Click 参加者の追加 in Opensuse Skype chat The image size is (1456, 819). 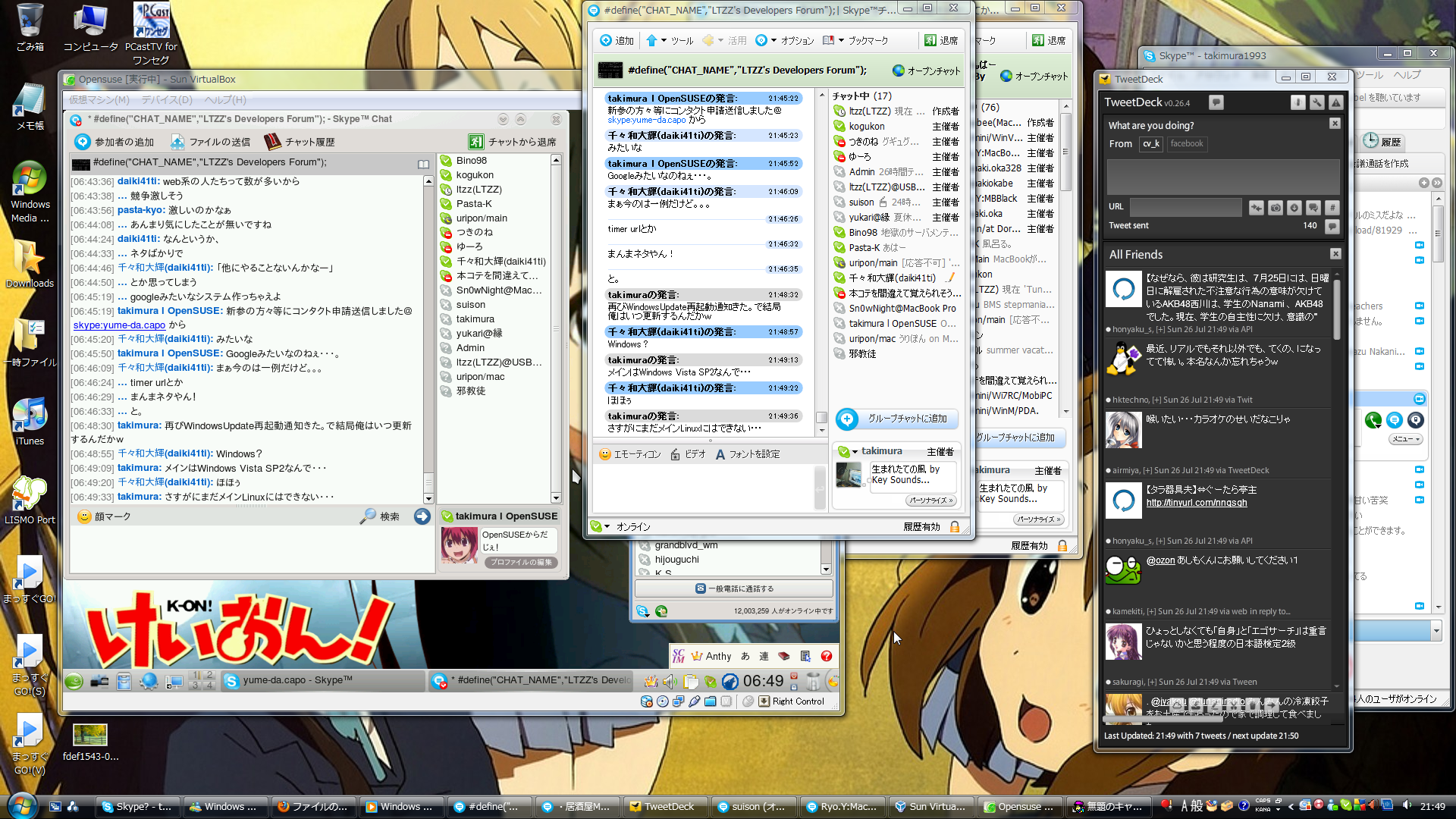pyautogui.click(x=115, y=142)
